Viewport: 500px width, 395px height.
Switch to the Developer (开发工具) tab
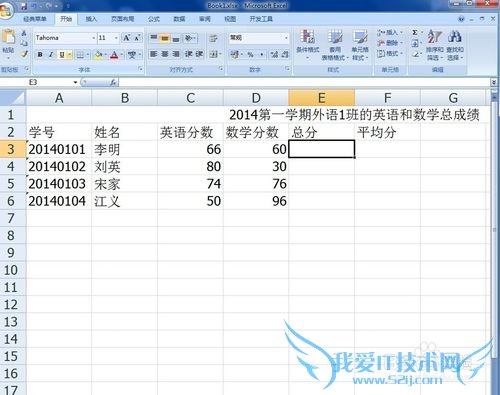261,19
